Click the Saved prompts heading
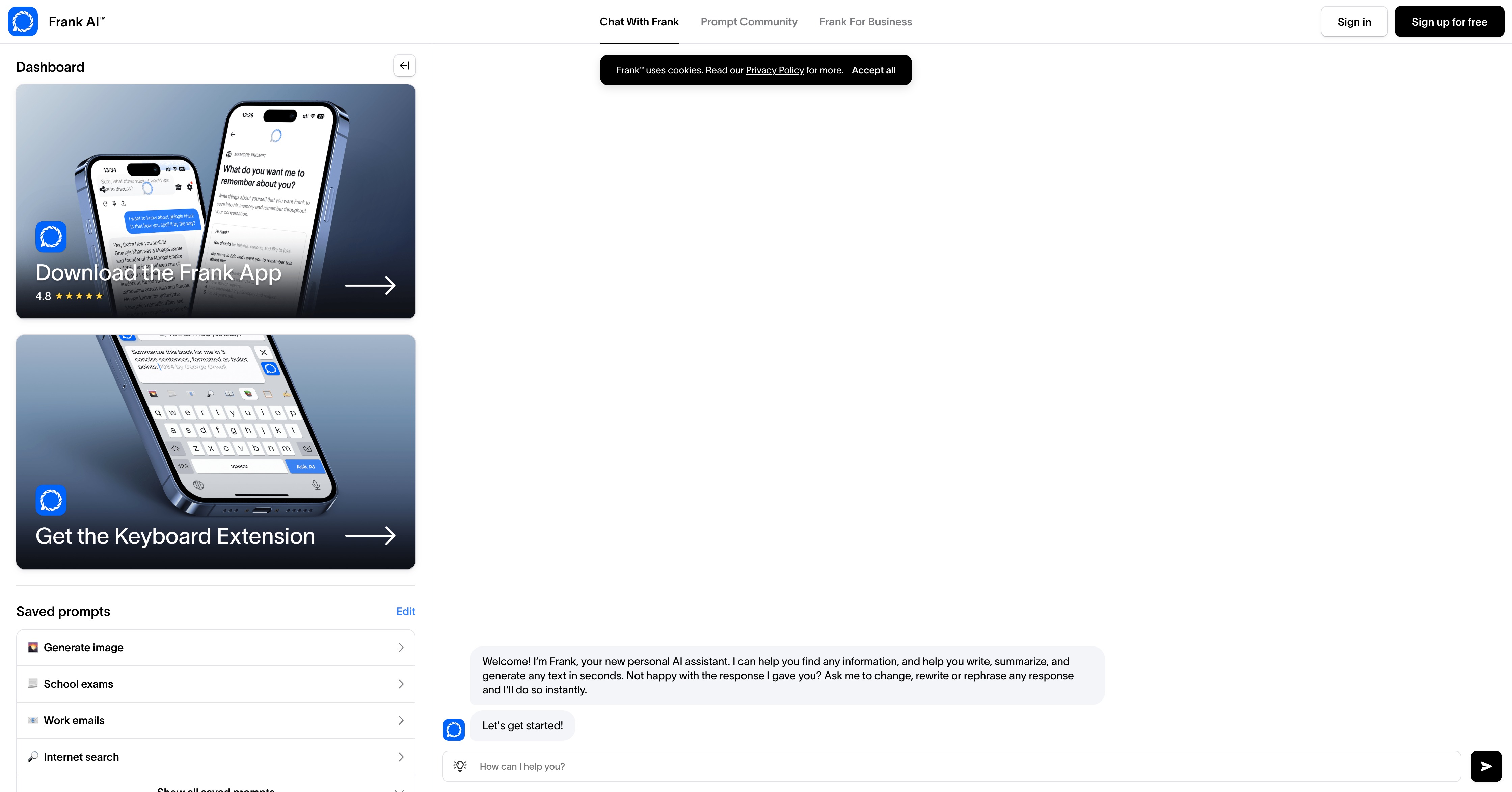Image resolution: width=1512 pixels, height=792 pixels. 63,611
